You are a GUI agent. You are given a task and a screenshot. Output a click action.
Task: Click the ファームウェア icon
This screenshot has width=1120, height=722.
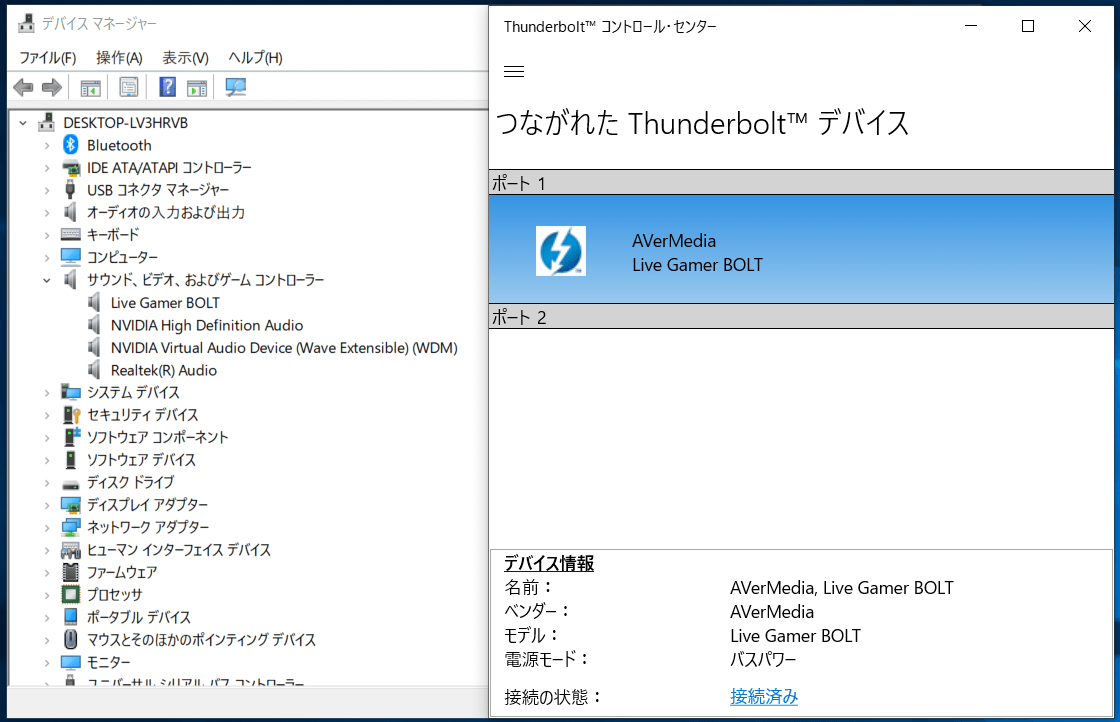click(71, 572)
